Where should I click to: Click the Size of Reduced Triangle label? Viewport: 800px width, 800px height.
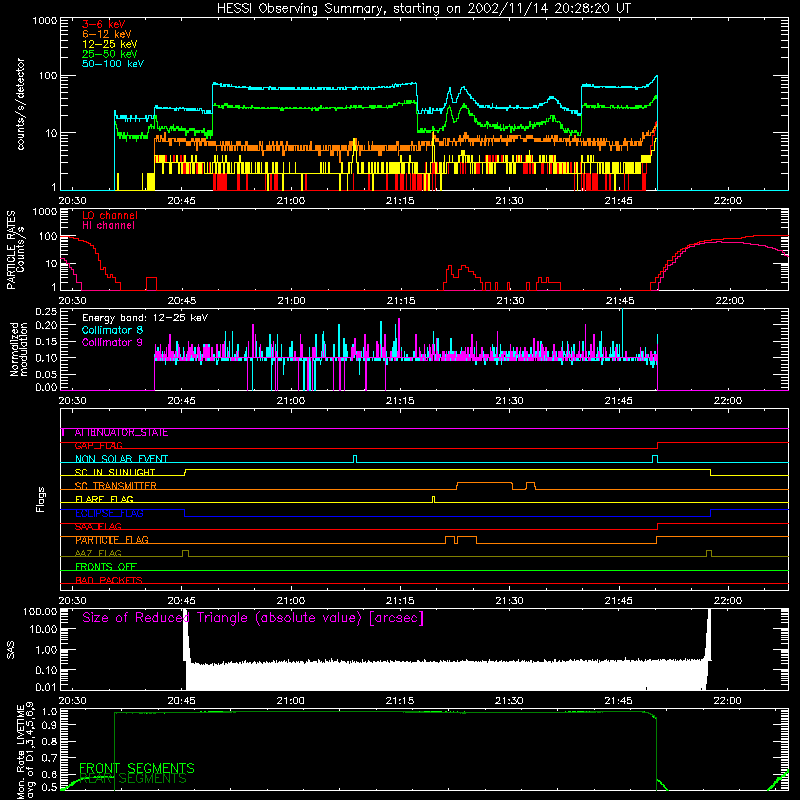[253, 618]
